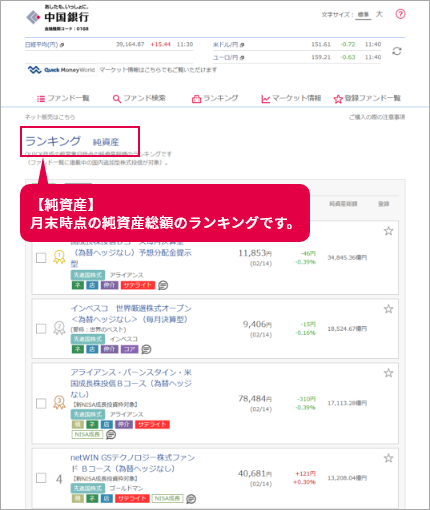This screenshot has height=510, width=430.
Task: Click price 40,681円 value
Action: [x=255, y=474]
